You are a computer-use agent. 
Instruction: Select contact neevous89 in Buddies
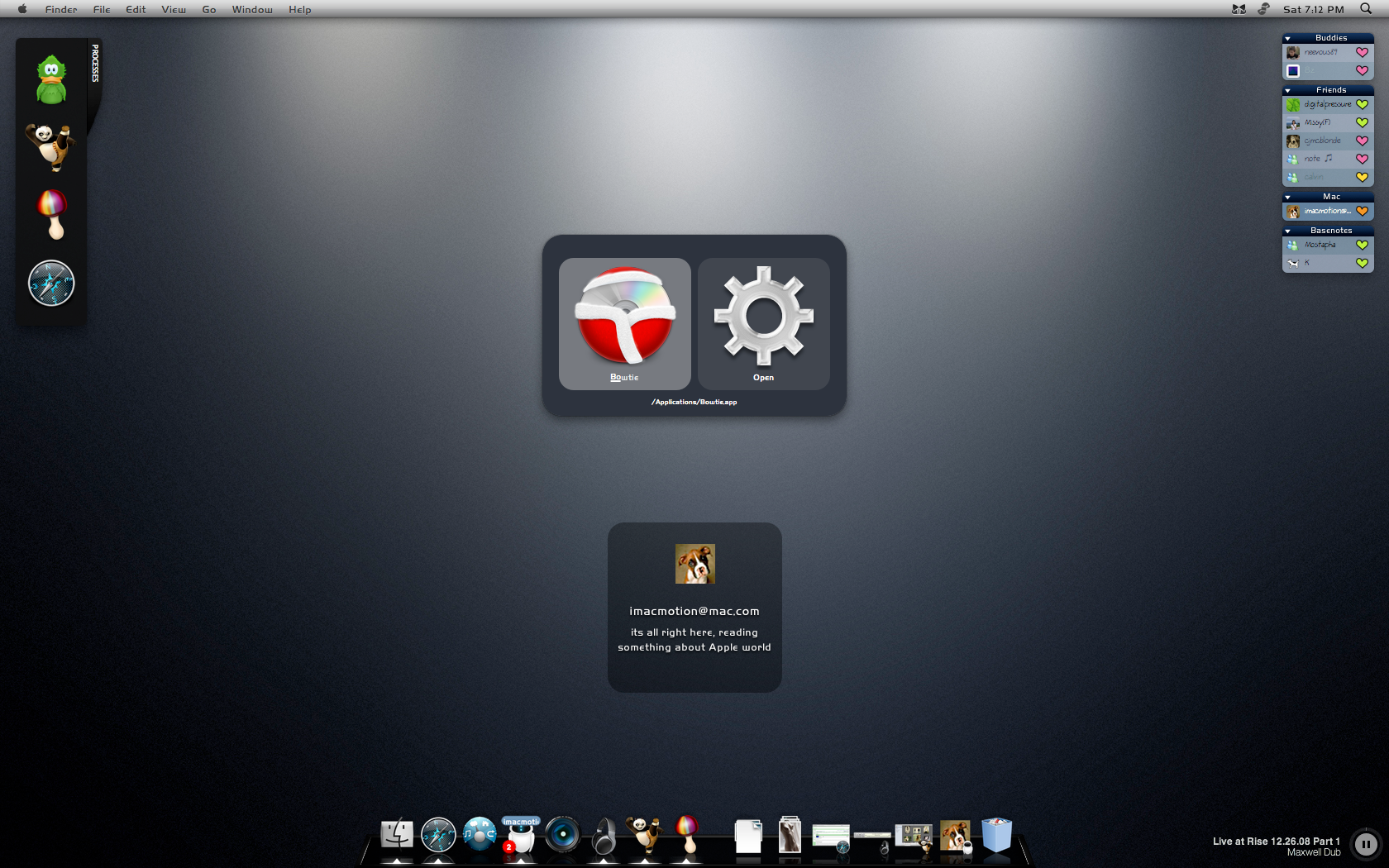pyautogui.click(x=1328, y=52)
